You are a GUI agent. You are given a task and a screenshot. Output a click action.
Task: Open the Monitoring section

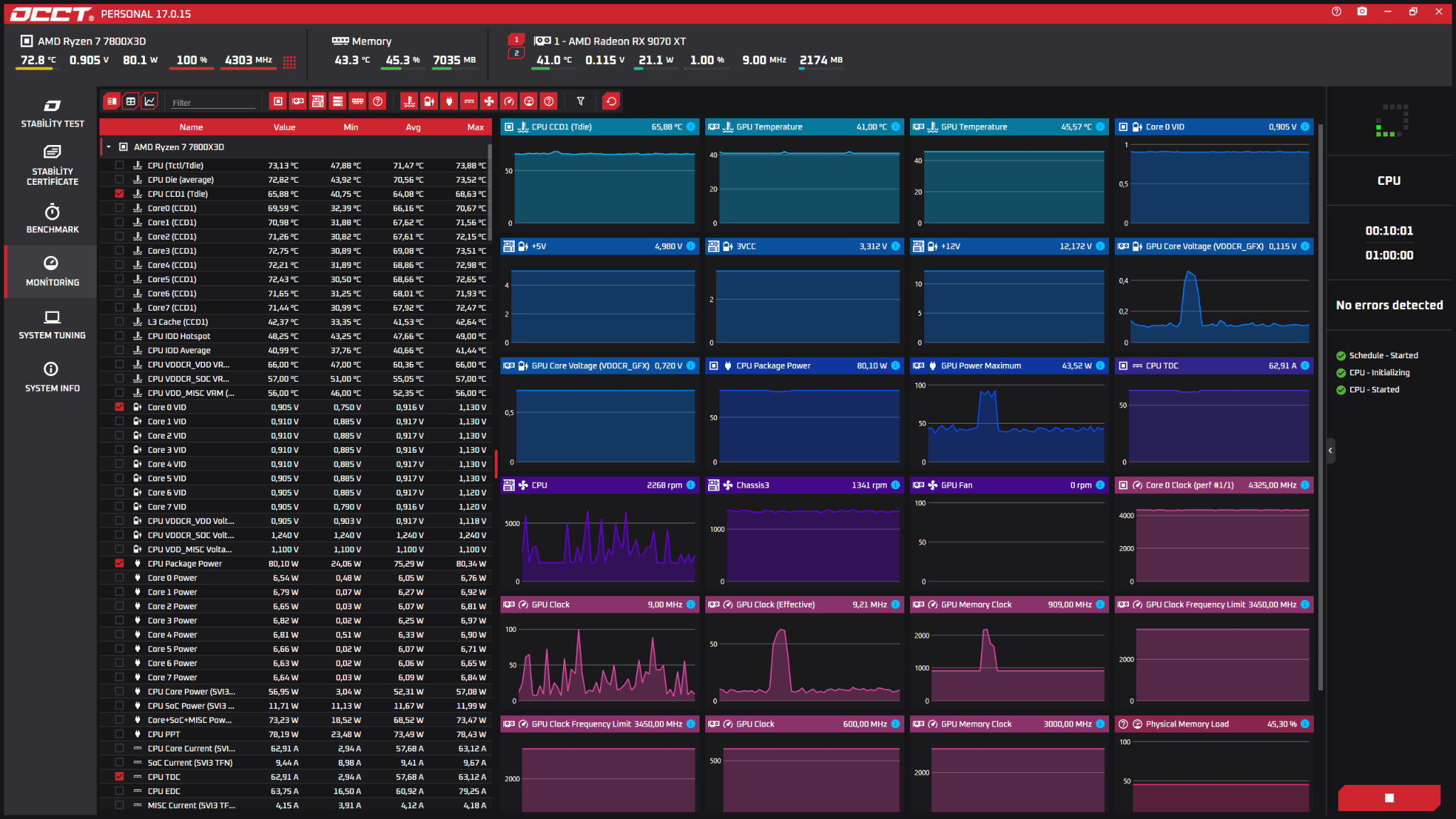coord(52,272)
